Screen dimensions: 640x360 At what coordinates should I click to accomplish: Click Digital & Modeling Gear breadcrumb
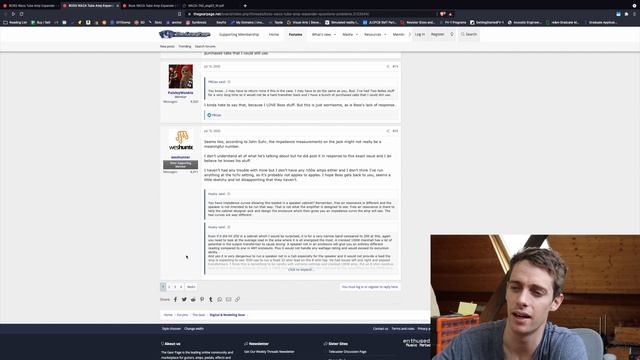click(227, 315)
